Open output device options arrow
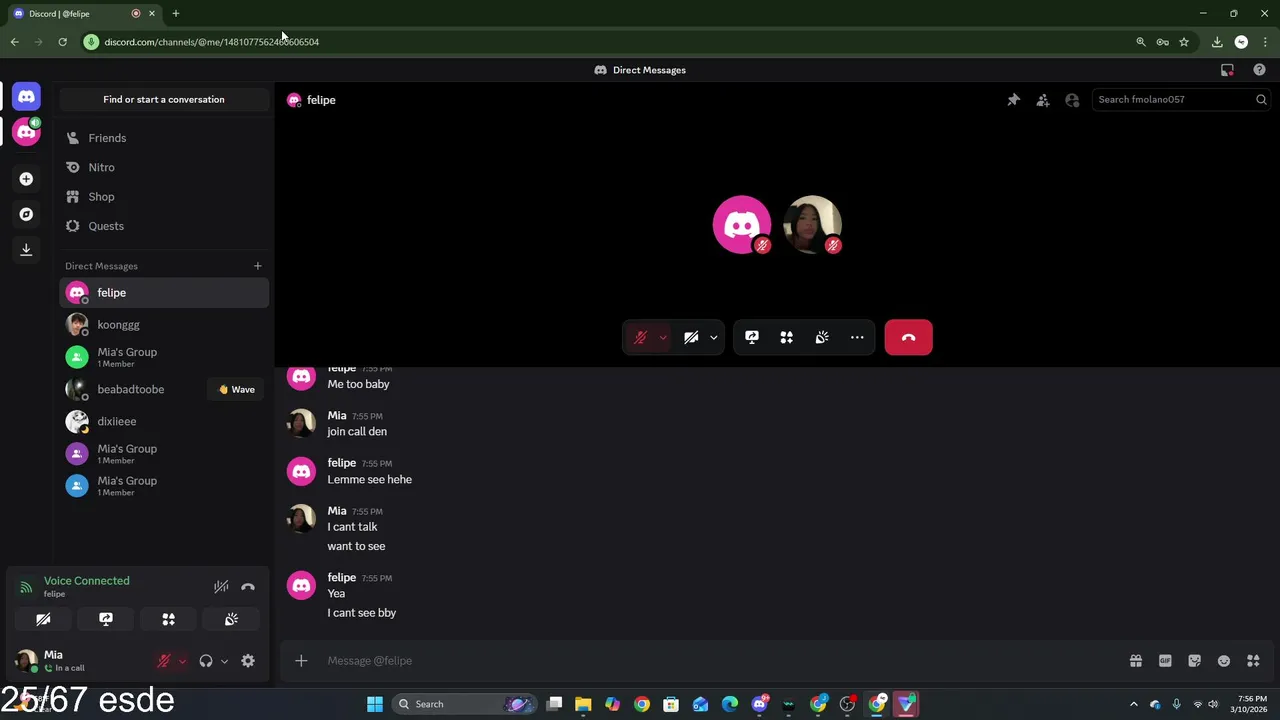Viewport: 1280px width, 720px height. pyautogui.click(x=224, y=661)
